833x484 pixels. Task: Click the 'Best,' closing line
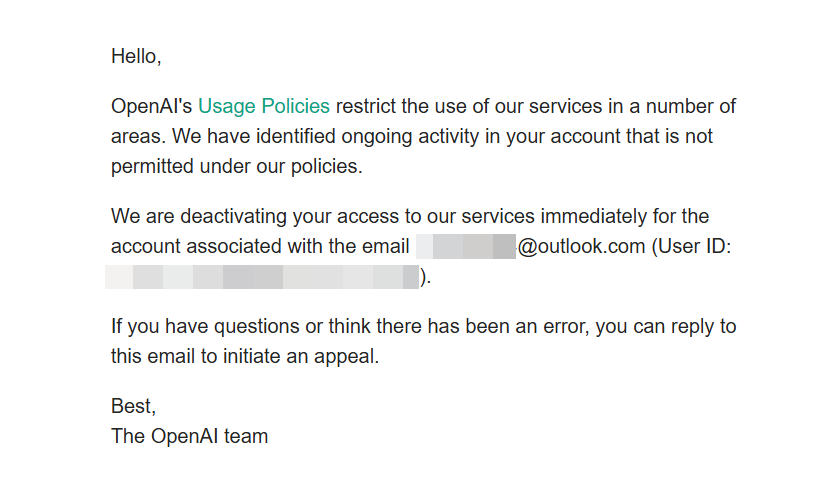tap(133, 406)
